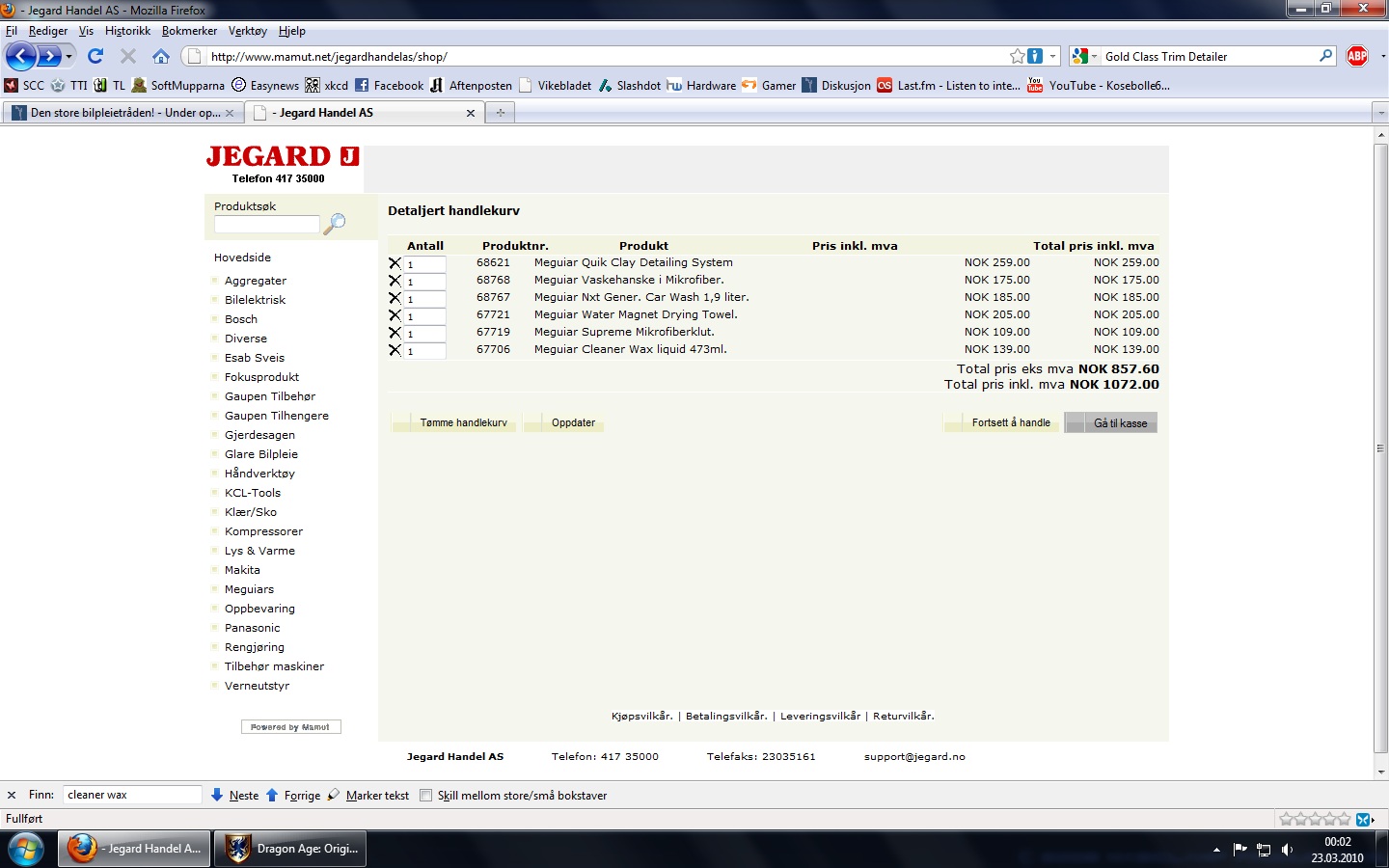Open the Facebook bookmark

pyautogui.click(x=389, y=85)
